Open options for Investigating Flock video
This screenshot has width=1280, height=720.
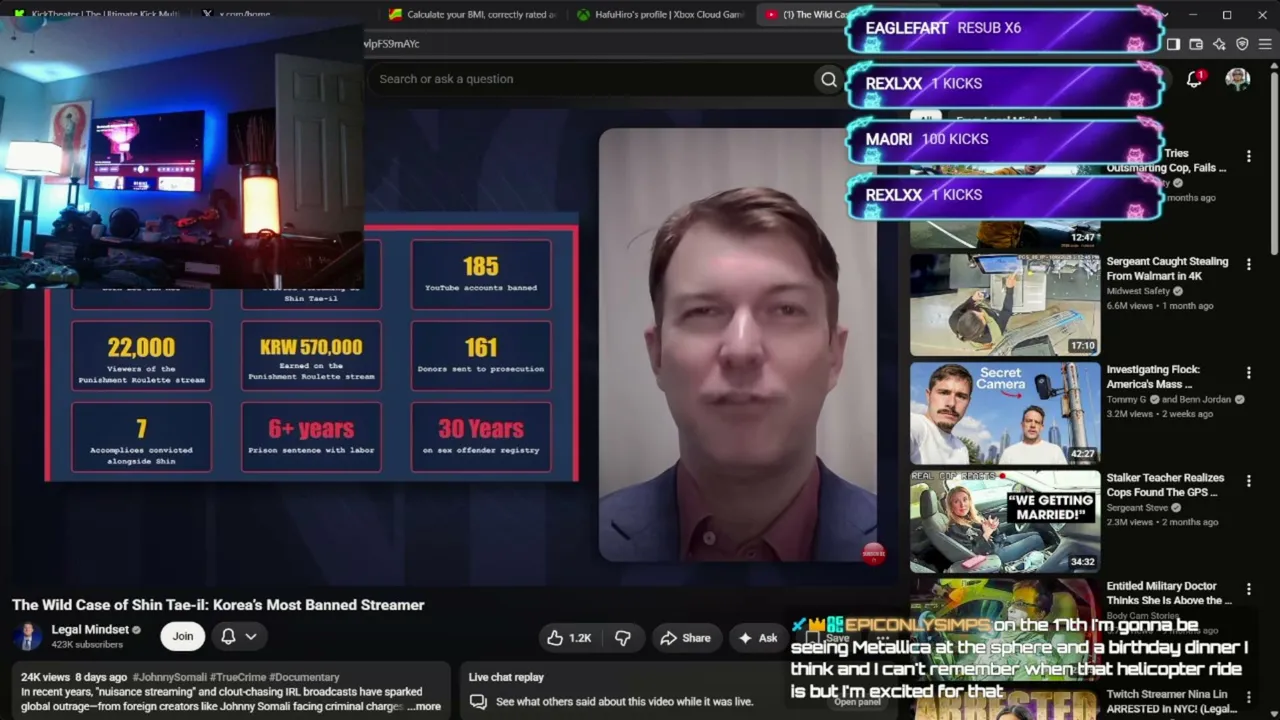tap(1248, 372)
